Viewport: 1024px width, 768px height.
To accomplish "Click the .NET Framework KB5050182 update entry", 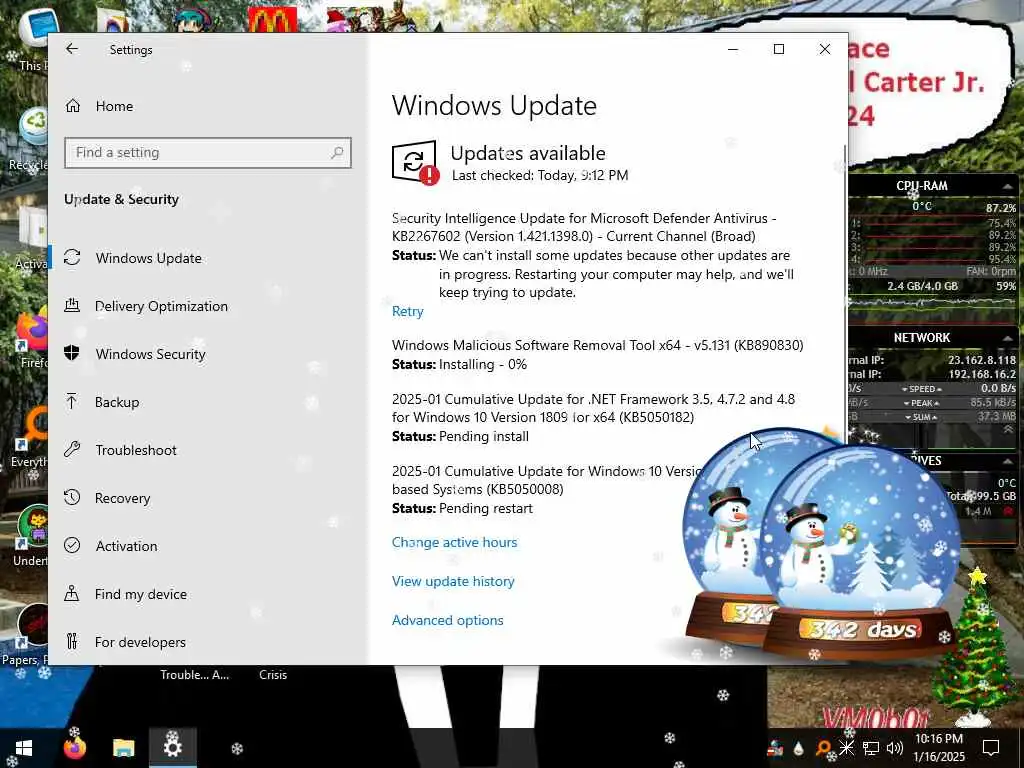I will coord(593,408).
